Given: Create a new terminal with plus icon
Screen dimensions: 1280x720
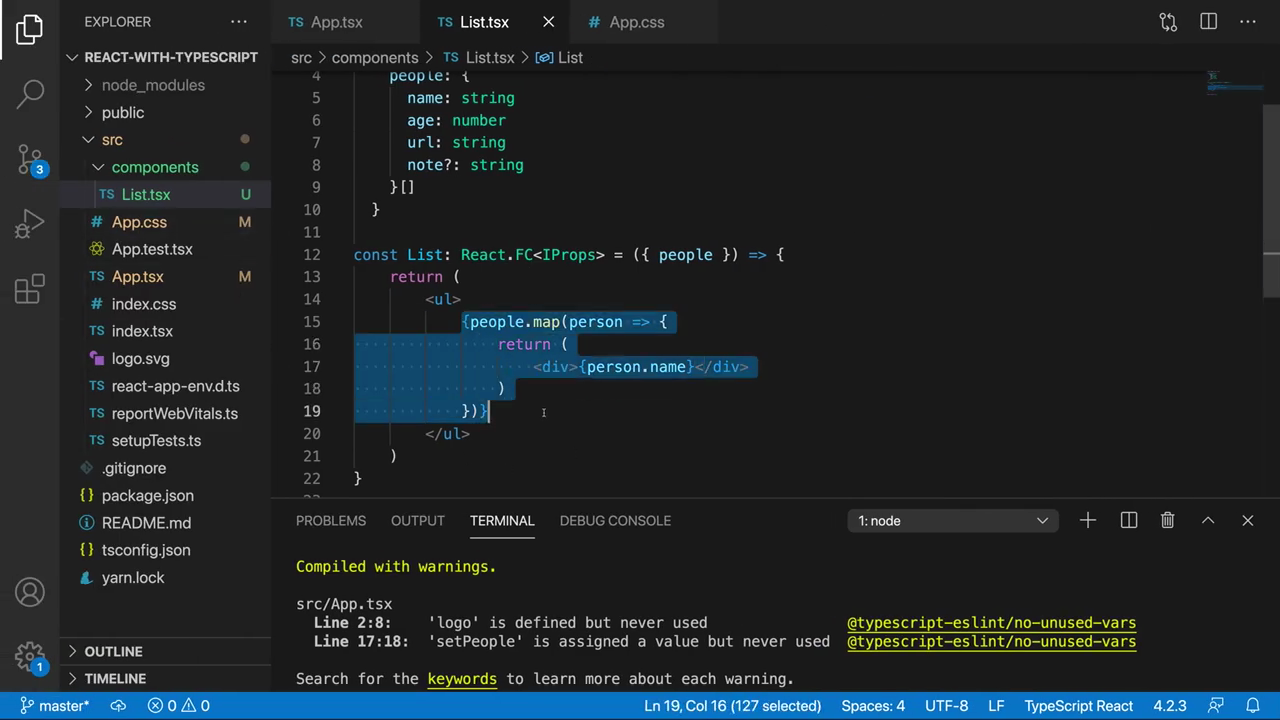Looking at the screenshot, I should pyautogui.click(x=1088, y=520).
